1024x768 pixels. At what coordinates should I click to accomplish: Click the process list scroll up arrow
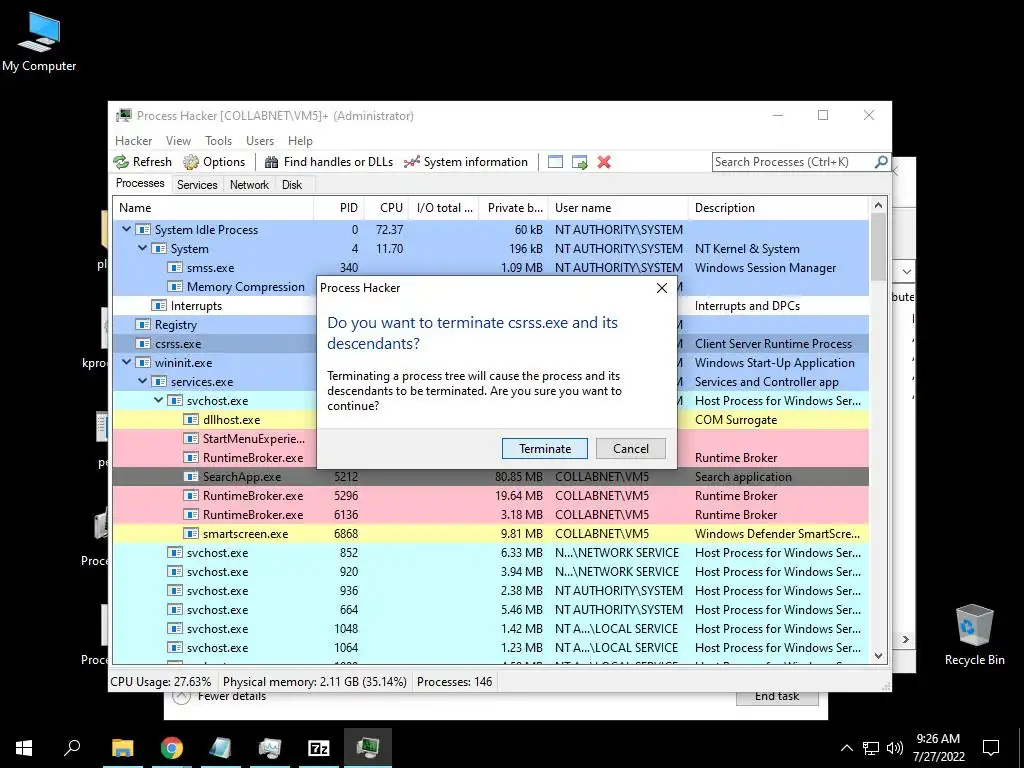point(878,206)
